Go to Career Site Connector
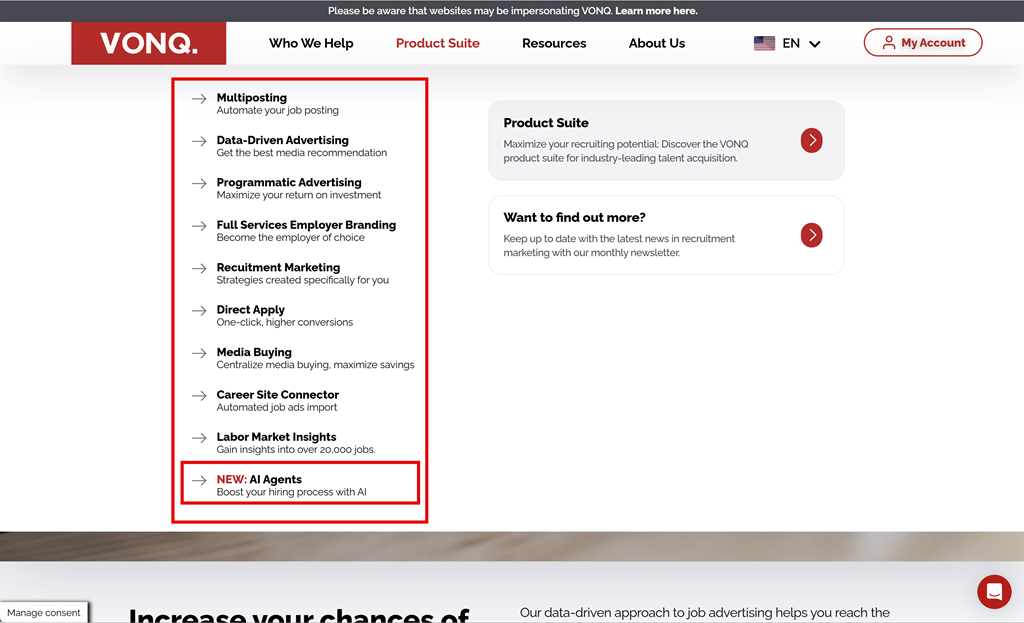This screenshot has height=623, width=1024. pyautogui.click(x=278, y=394)
